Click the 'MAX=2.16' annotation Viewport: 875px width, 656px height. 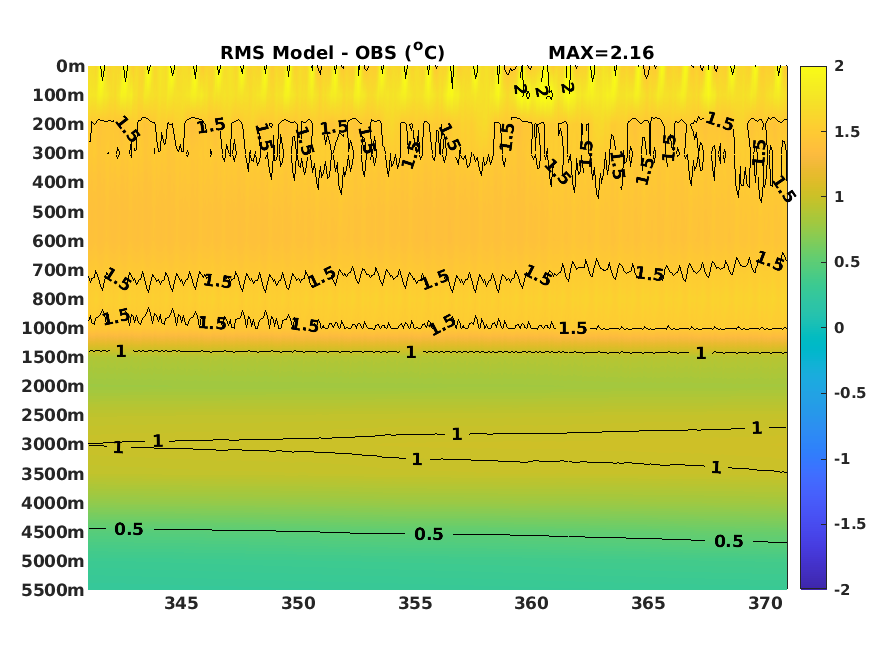601,52
